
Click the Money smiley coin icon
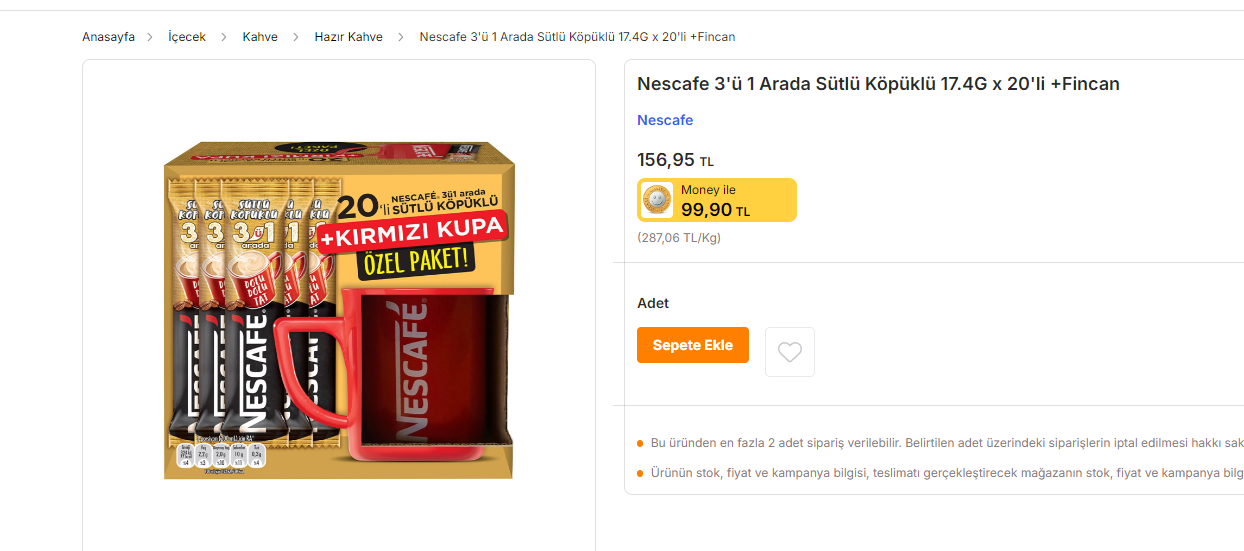(657, 200)
